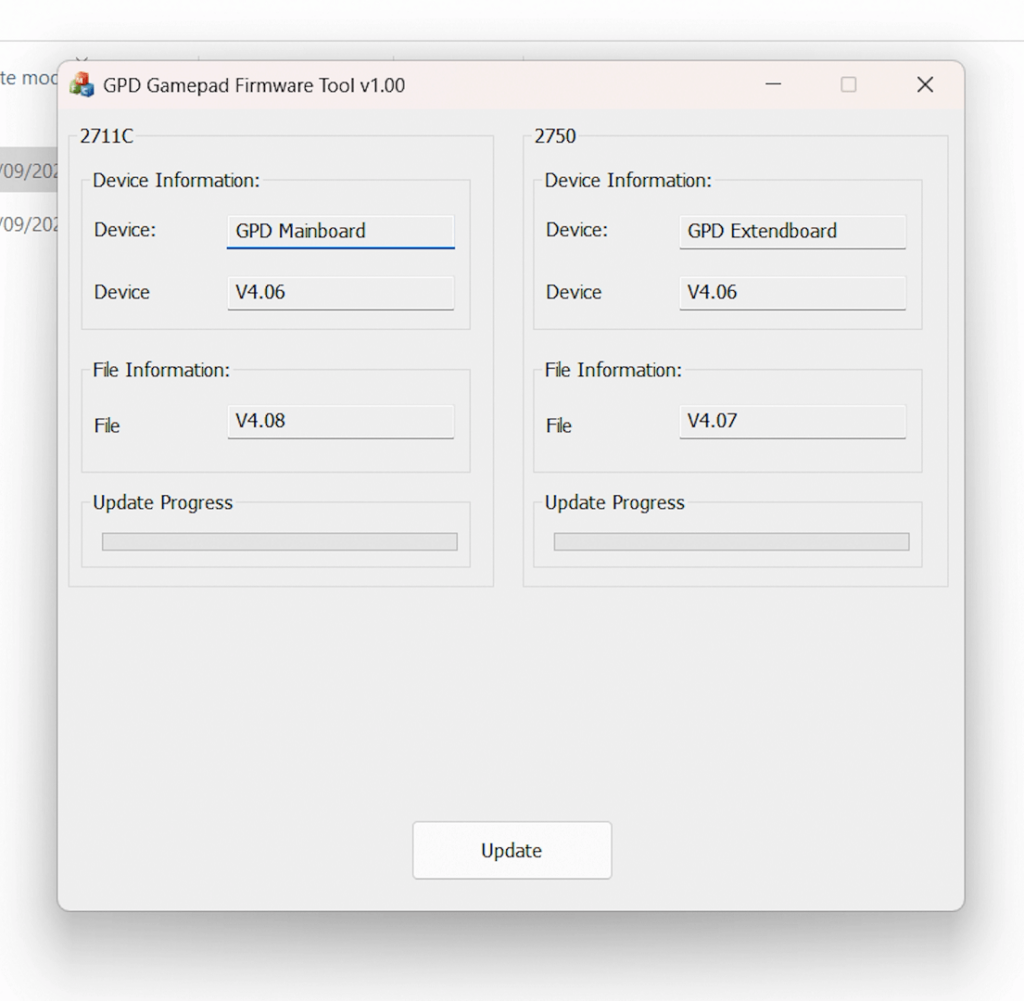Click the File label beside V4.08
The height and width of the screenshot is (1001, 1024).
coord(106,426)
